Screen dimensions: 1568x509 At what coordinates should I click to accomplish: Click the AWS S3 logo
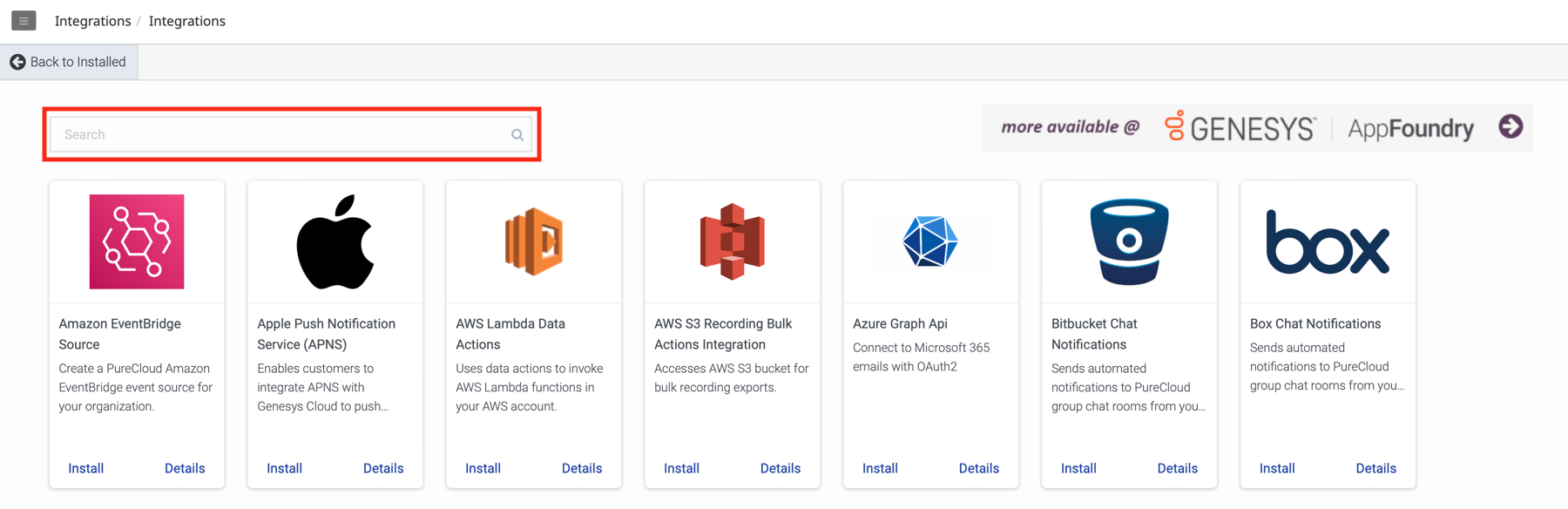coord(733,241)
